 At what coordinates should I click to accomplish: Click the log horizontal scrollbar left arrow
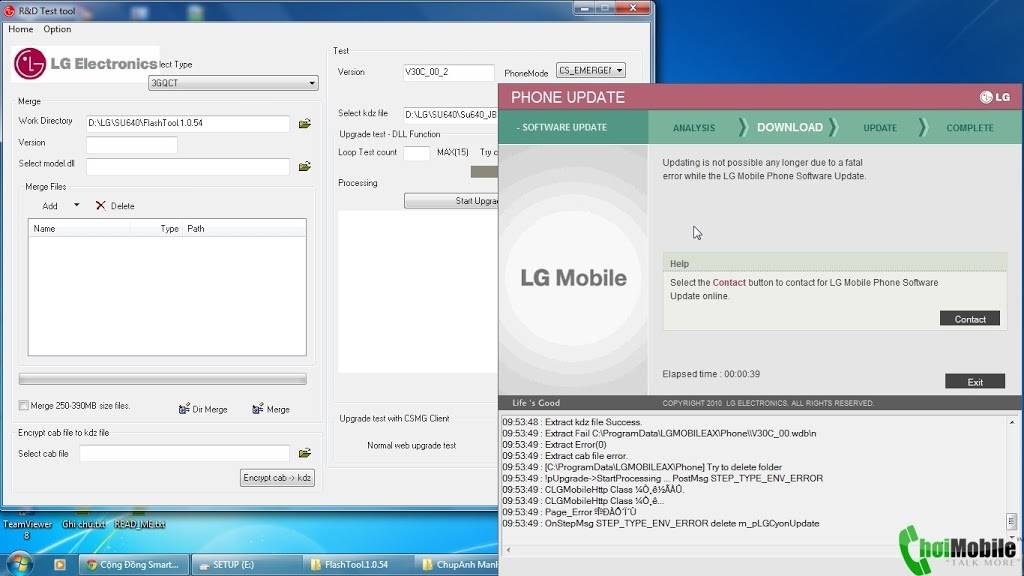pos(509,550)
